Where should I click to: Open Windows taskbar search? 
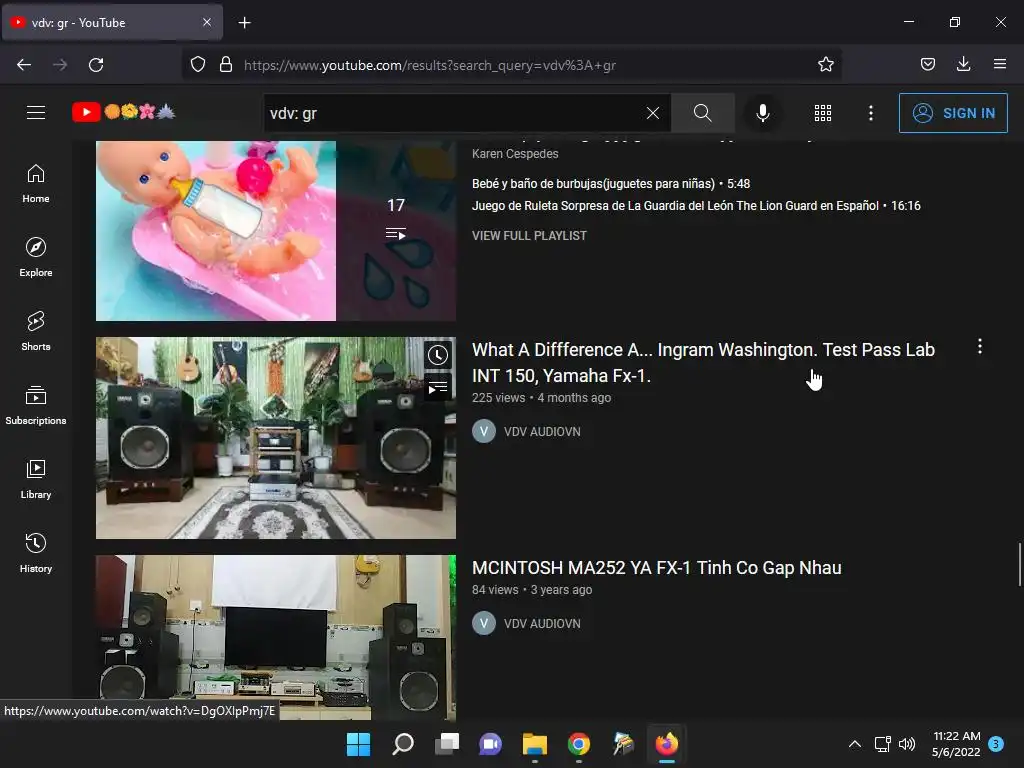(403, 744)
